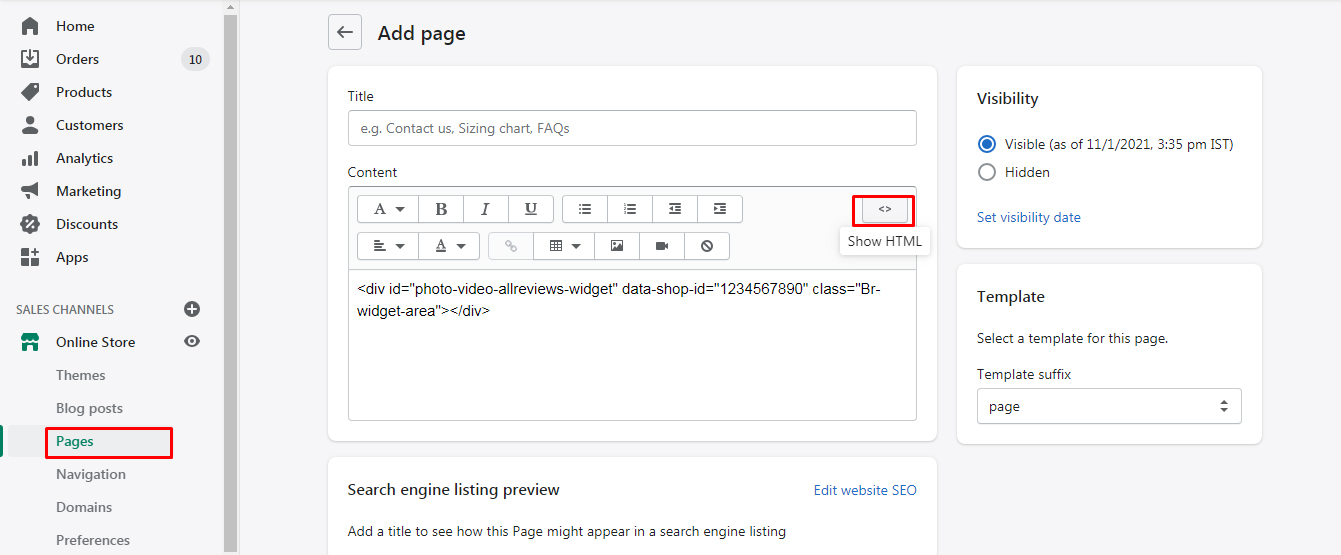Insert an image into content

point(617,246)
